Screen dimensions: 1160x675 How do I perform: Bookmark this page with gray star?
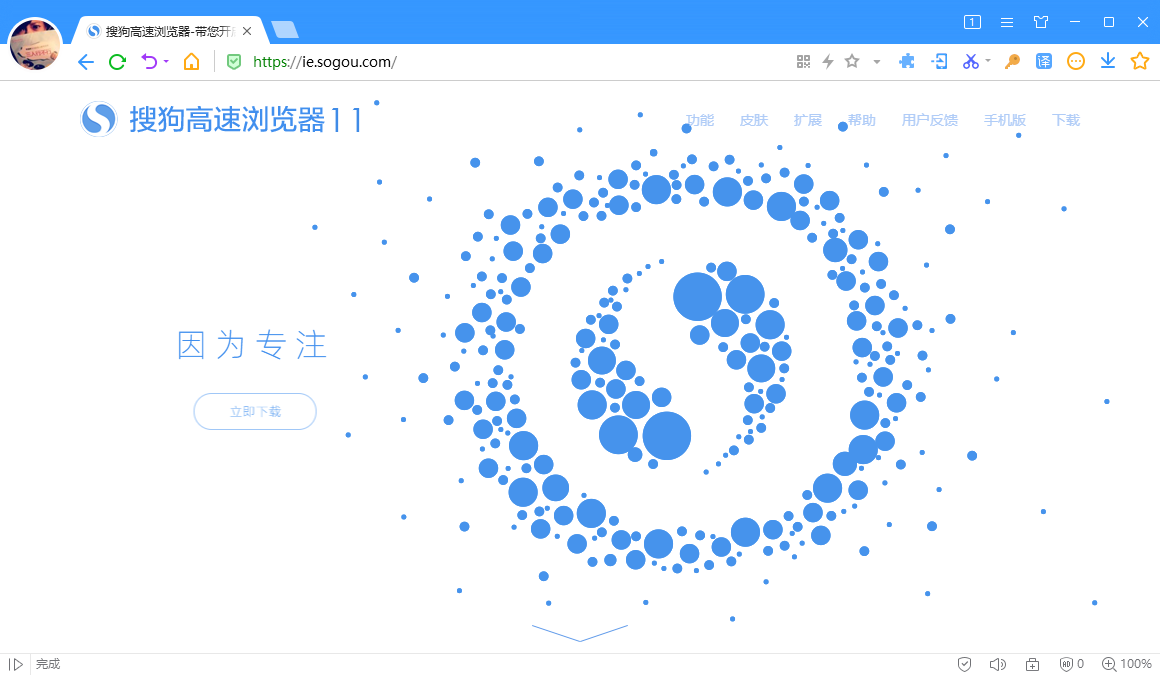point(852,61)
